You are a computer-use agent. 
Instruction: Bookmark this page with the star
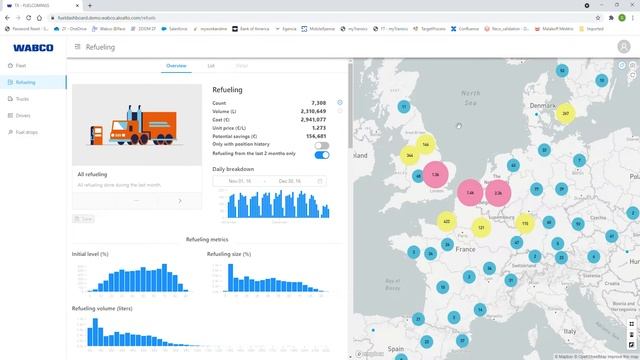(598, 18)
